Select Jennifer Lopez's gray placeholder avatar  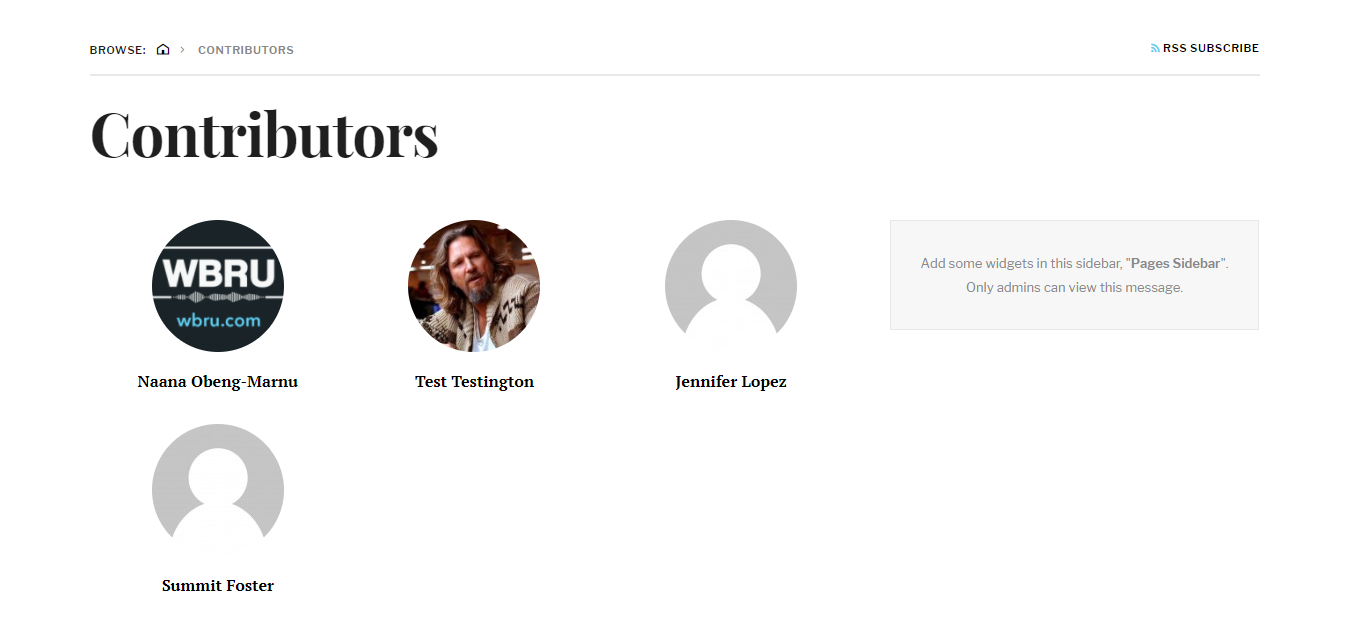tap(731, 286)
